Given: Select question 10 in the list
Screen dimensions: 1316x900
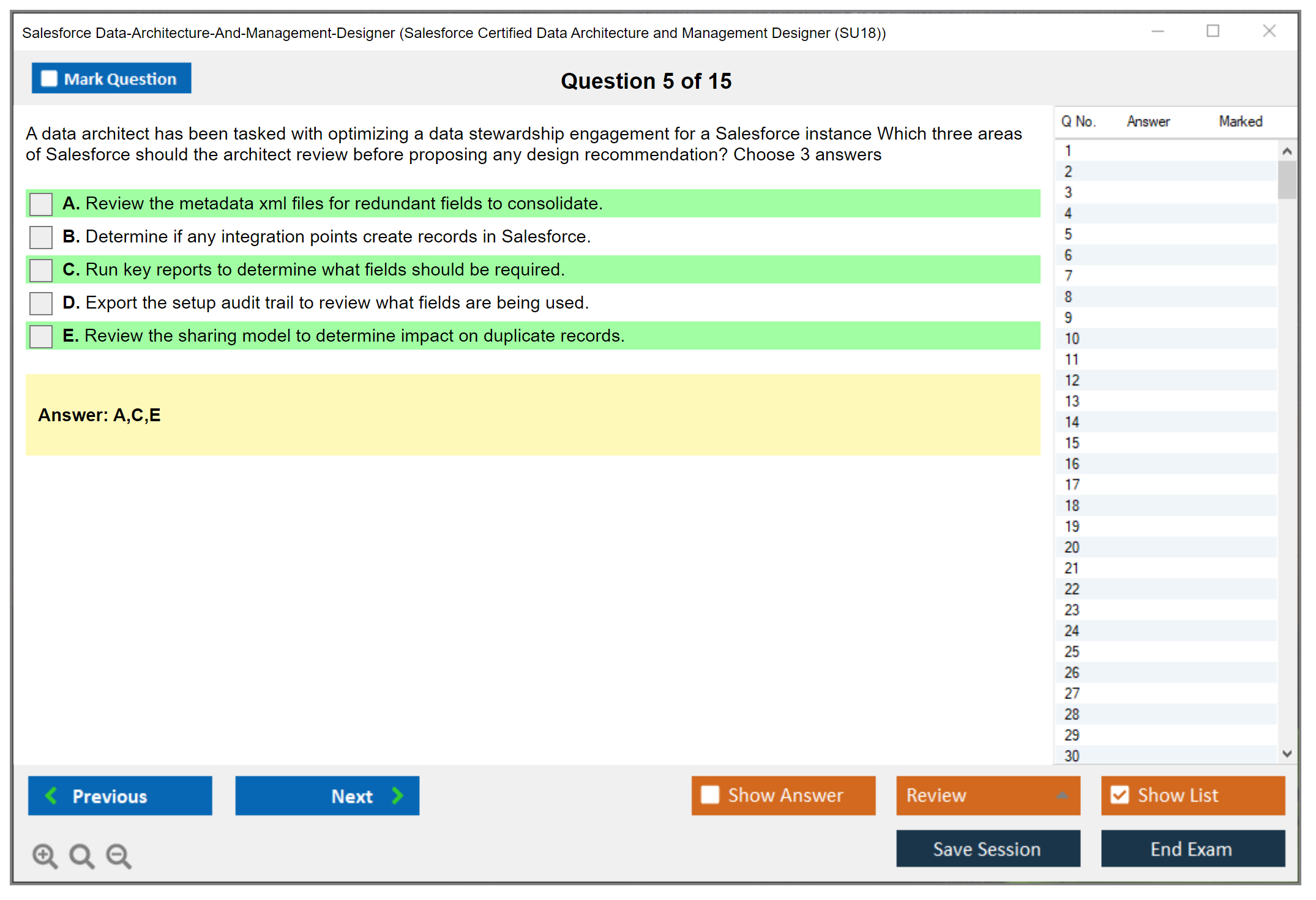Looking at the screenshot, I should 1072,339.
